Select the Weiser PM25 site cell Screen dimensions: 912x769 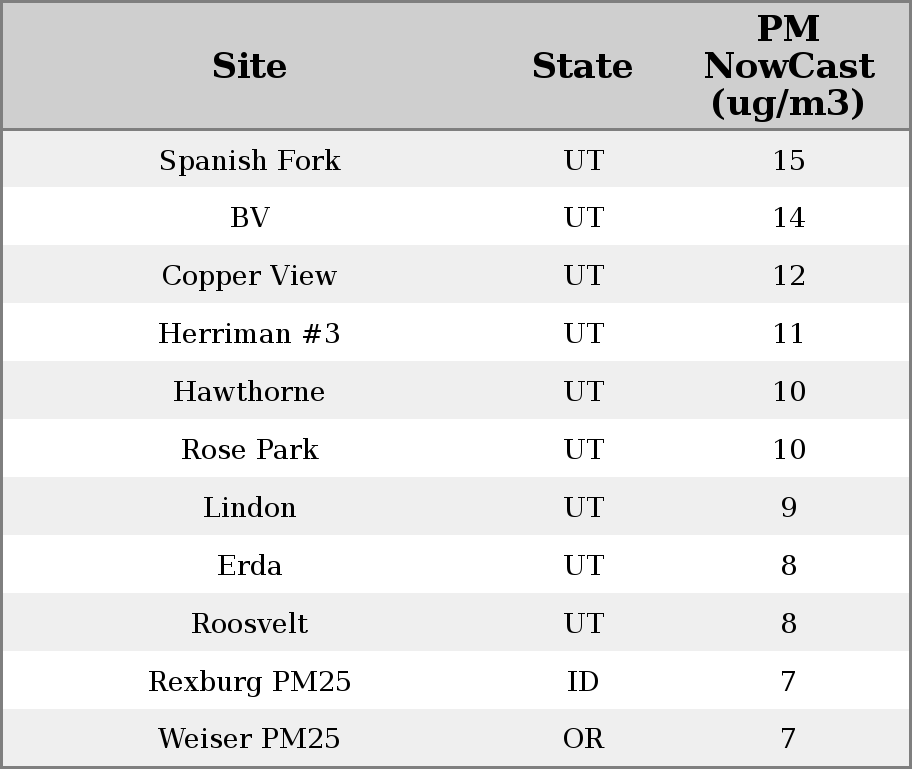click(250, 739)
